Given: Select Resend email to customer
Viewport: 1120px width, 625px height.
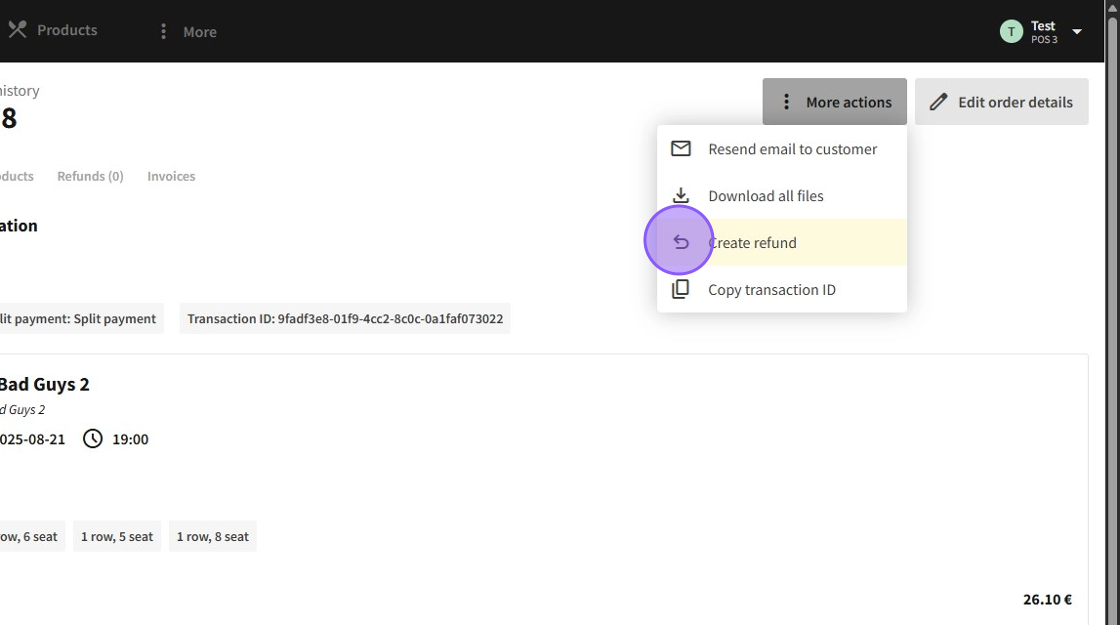Looking at the screenshot, I should pos(792,149).
